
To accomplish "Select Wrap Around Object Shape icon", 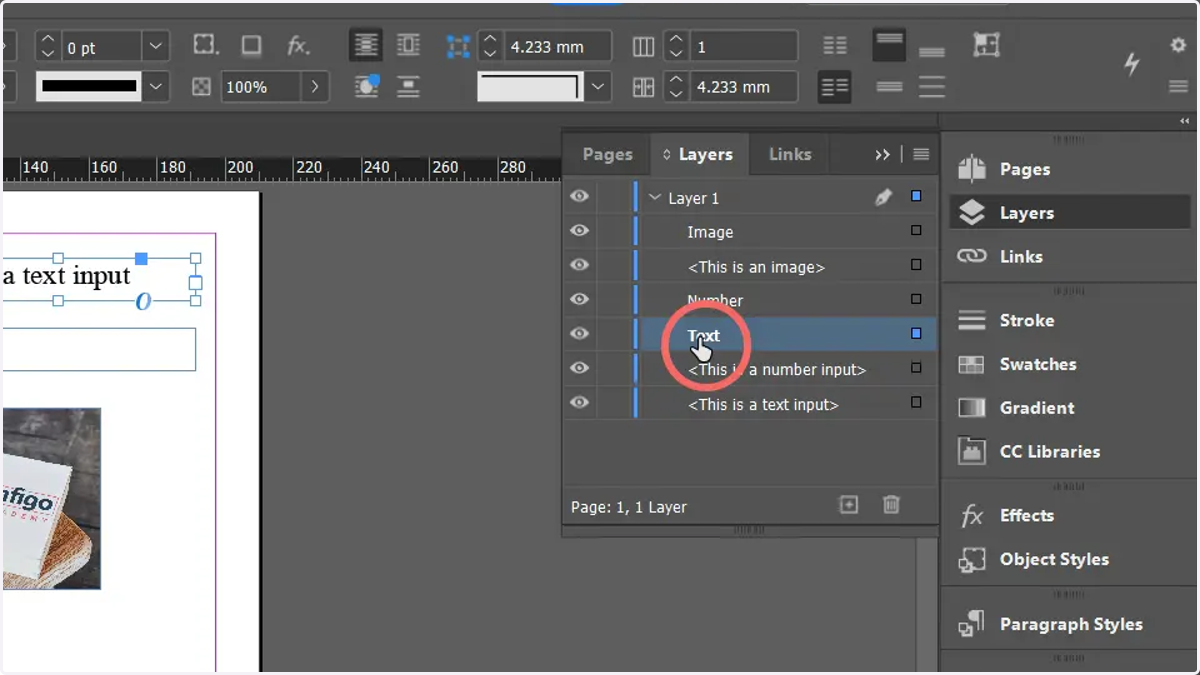I will pos(367,86).
